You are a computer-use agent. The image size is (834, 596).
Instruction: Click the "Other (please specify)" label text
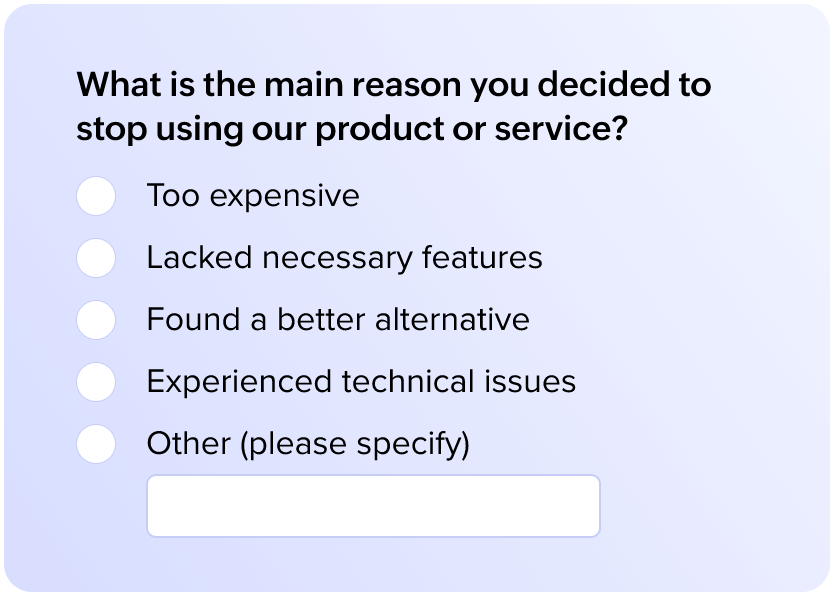tap(307, 443)
